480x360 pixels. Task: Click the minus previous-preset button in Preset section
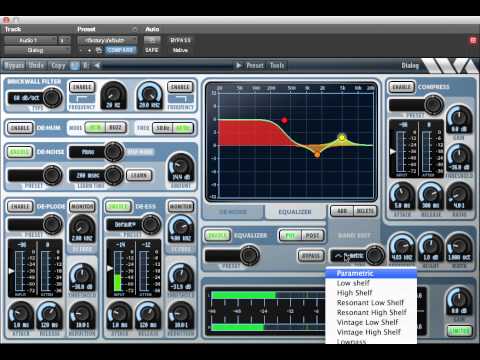[81, 50]
